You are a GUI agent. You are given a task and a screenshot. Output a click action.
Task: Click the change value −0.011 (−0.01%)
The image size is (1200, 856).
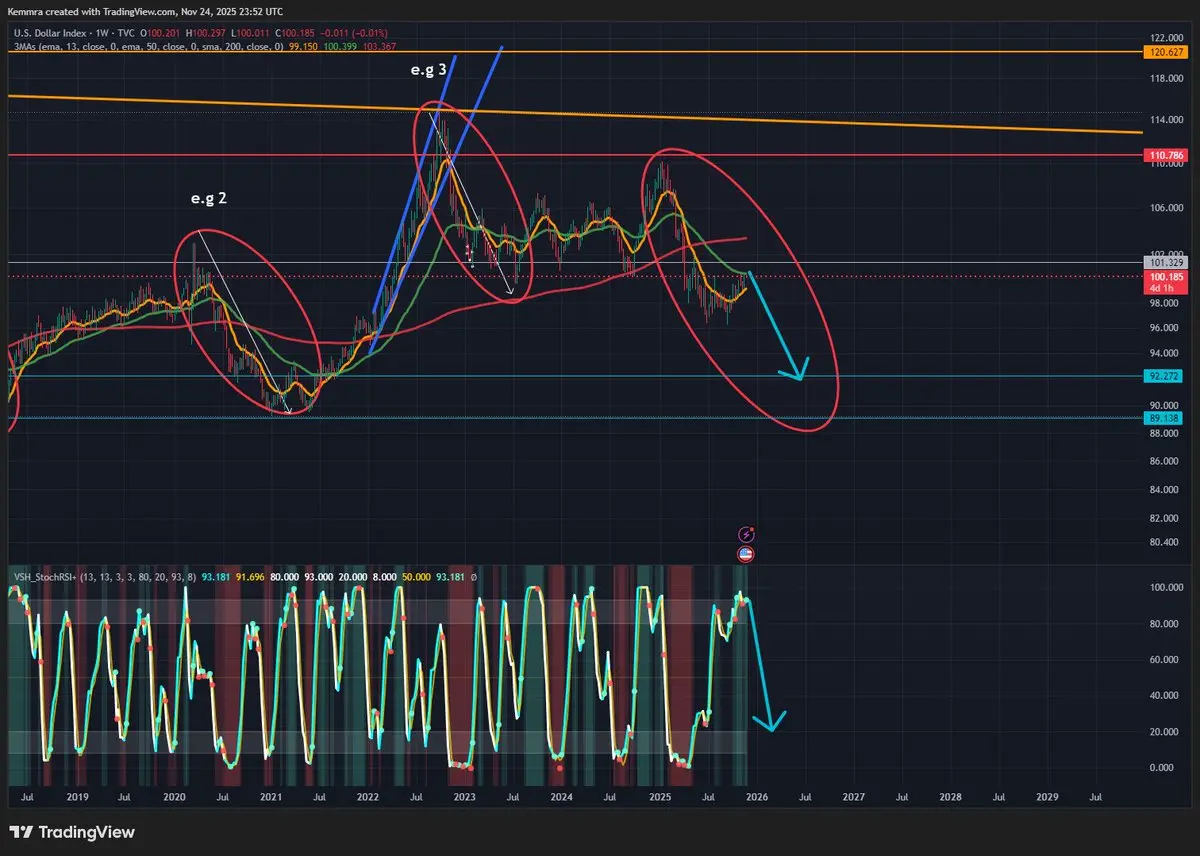[x=353, y=33]
